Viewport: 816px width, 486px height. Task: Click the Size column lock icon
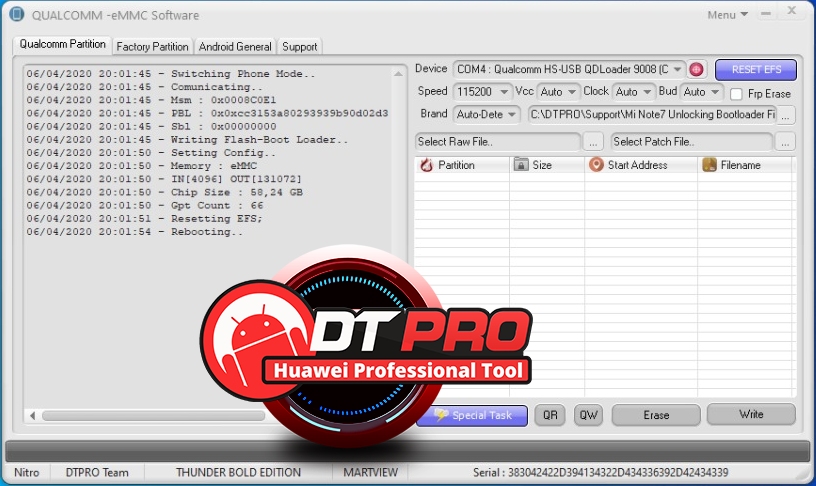coord(521,164)
